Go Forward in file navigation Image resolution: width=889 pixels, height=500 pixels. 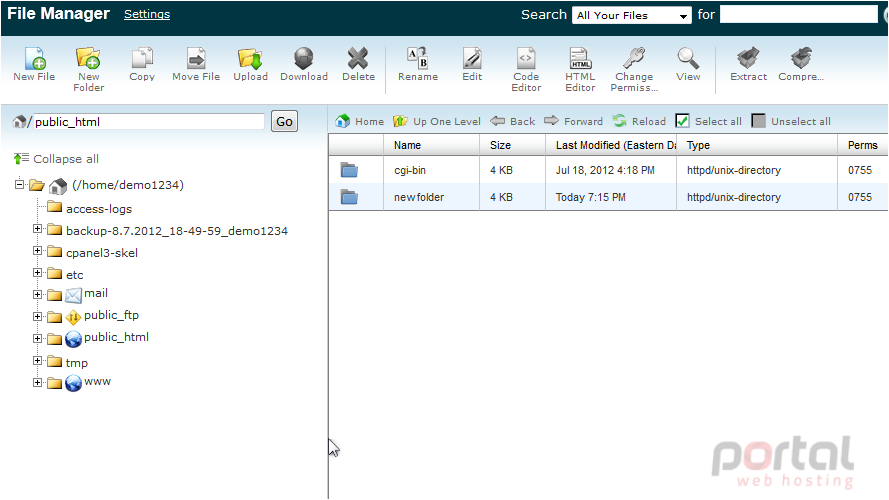click(573, 121)
